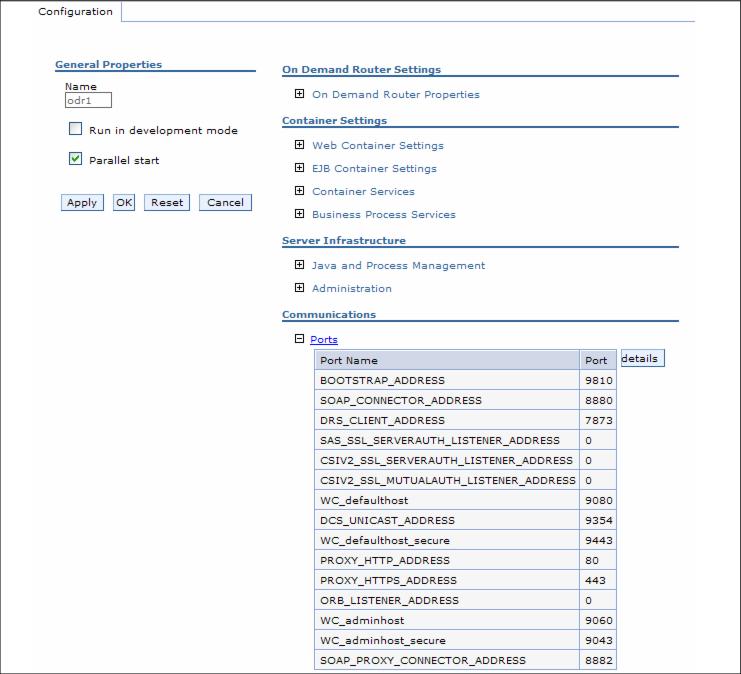Click the Name field containing odr1
Image resolution: width=741 pixels, height=674 pixels.
click(88, 100)
